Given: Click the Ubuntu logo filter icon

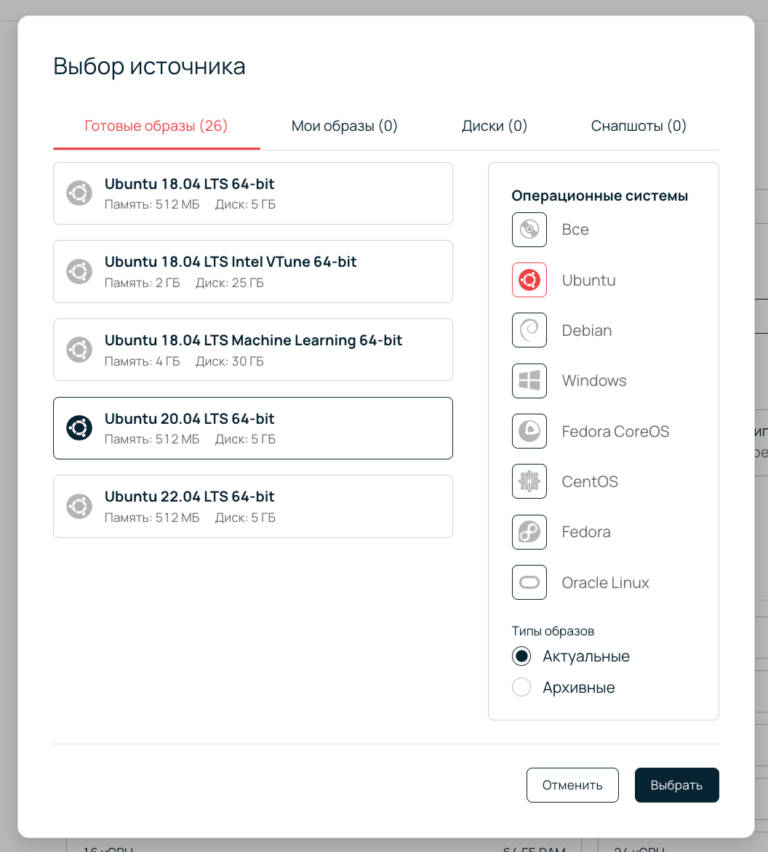Looking at the screenshot, I should [x=529, y=280].
